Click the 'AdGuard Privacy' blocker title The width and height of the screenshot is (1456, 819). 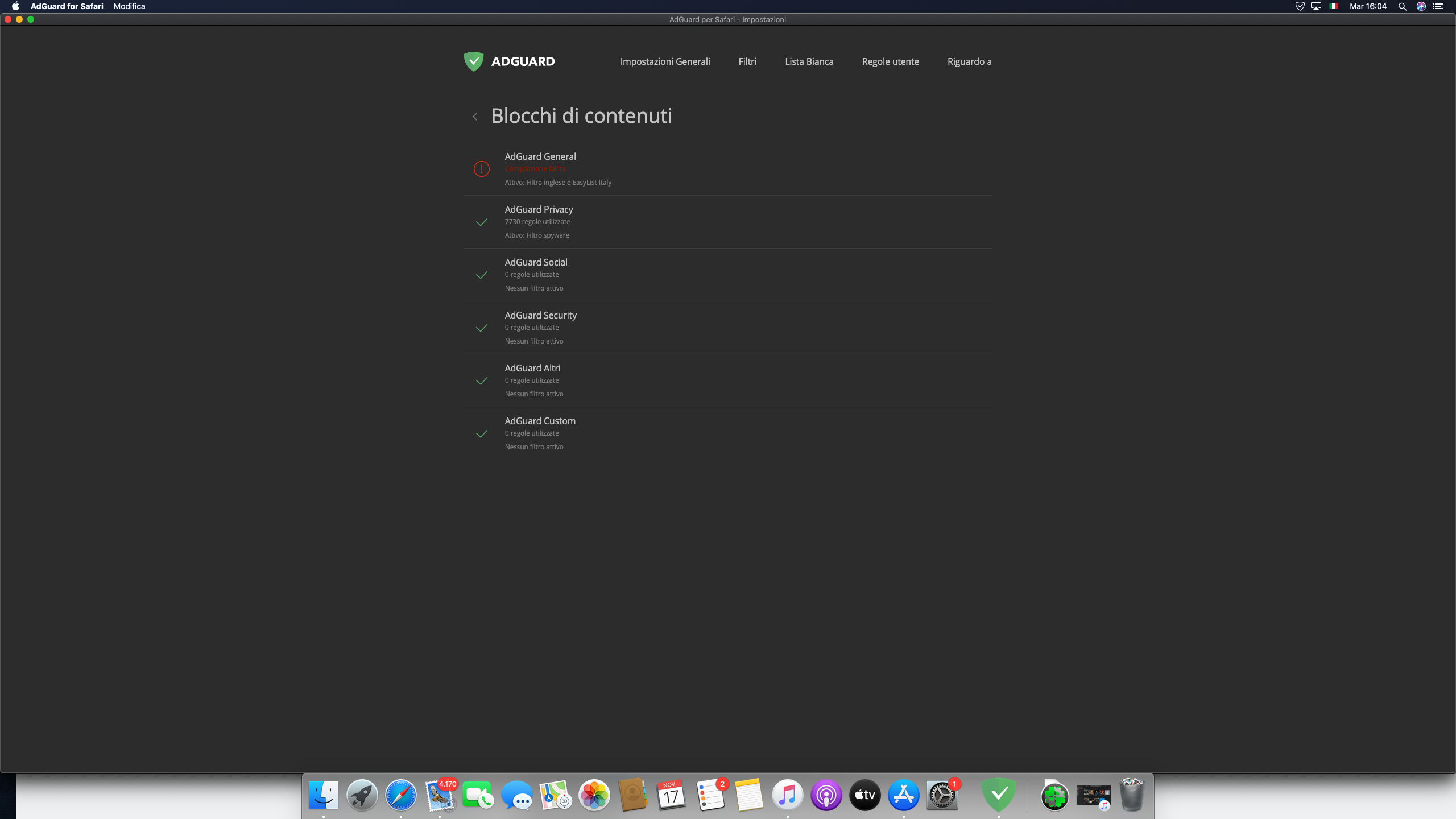click(x=539, y=209)
